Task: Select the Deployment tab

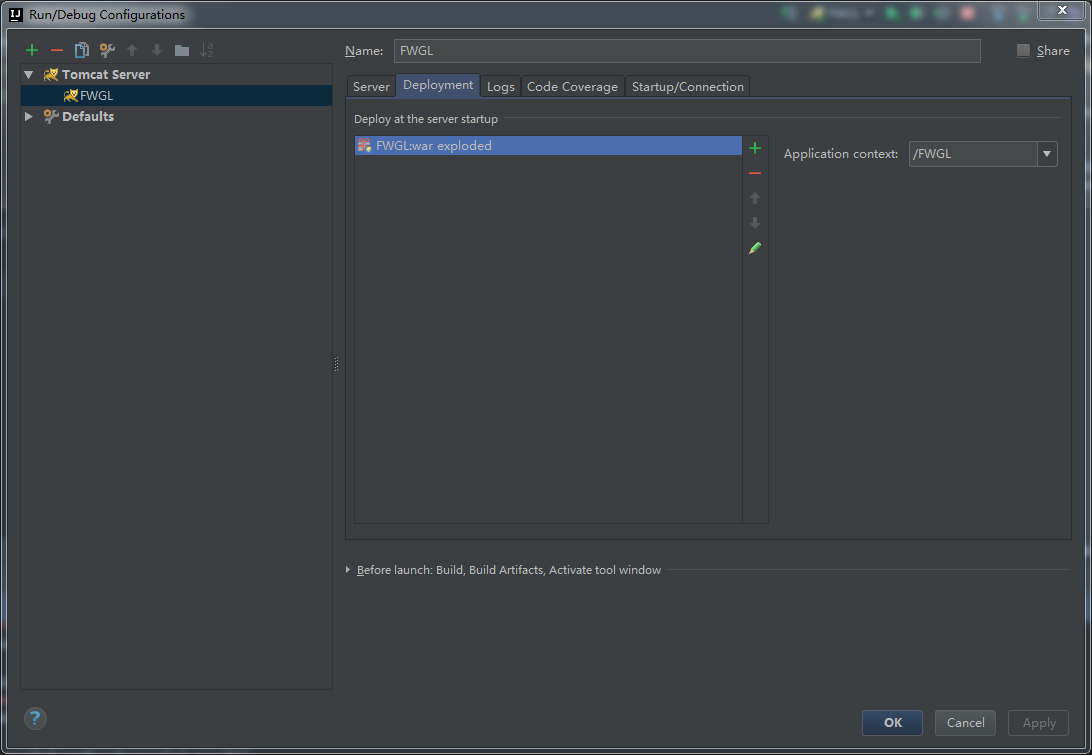Action: [x=438, y=85]
